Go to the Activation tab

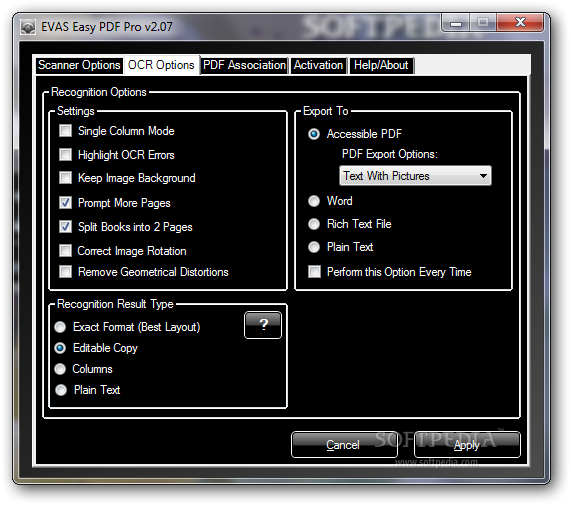(x=318, y=66)
